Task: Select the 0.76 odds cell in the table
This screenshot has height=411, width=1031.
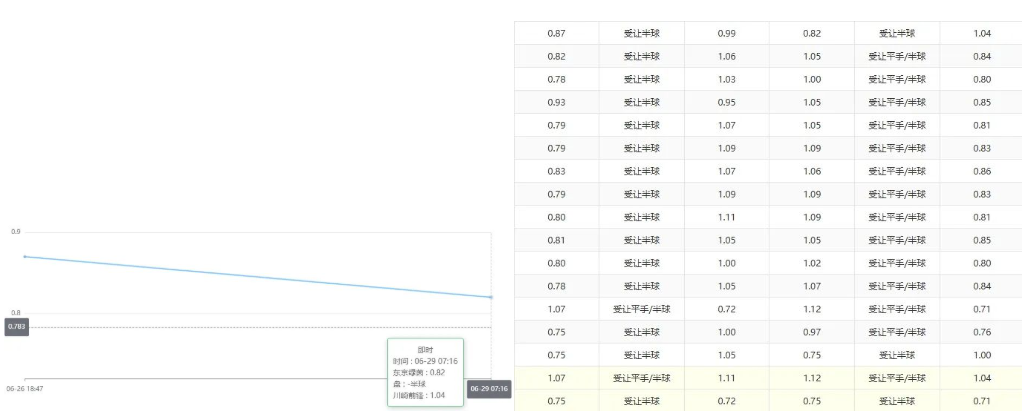Action: click(982, 332)
